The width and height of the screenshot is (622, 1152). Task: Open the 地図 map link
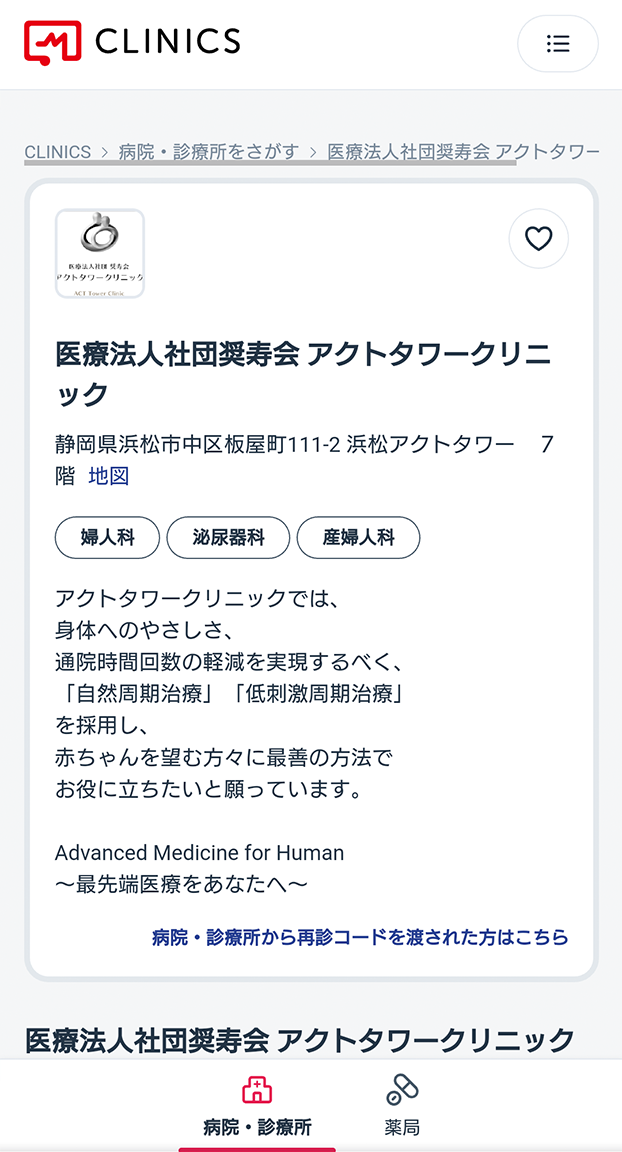click(x=109, y=476)
